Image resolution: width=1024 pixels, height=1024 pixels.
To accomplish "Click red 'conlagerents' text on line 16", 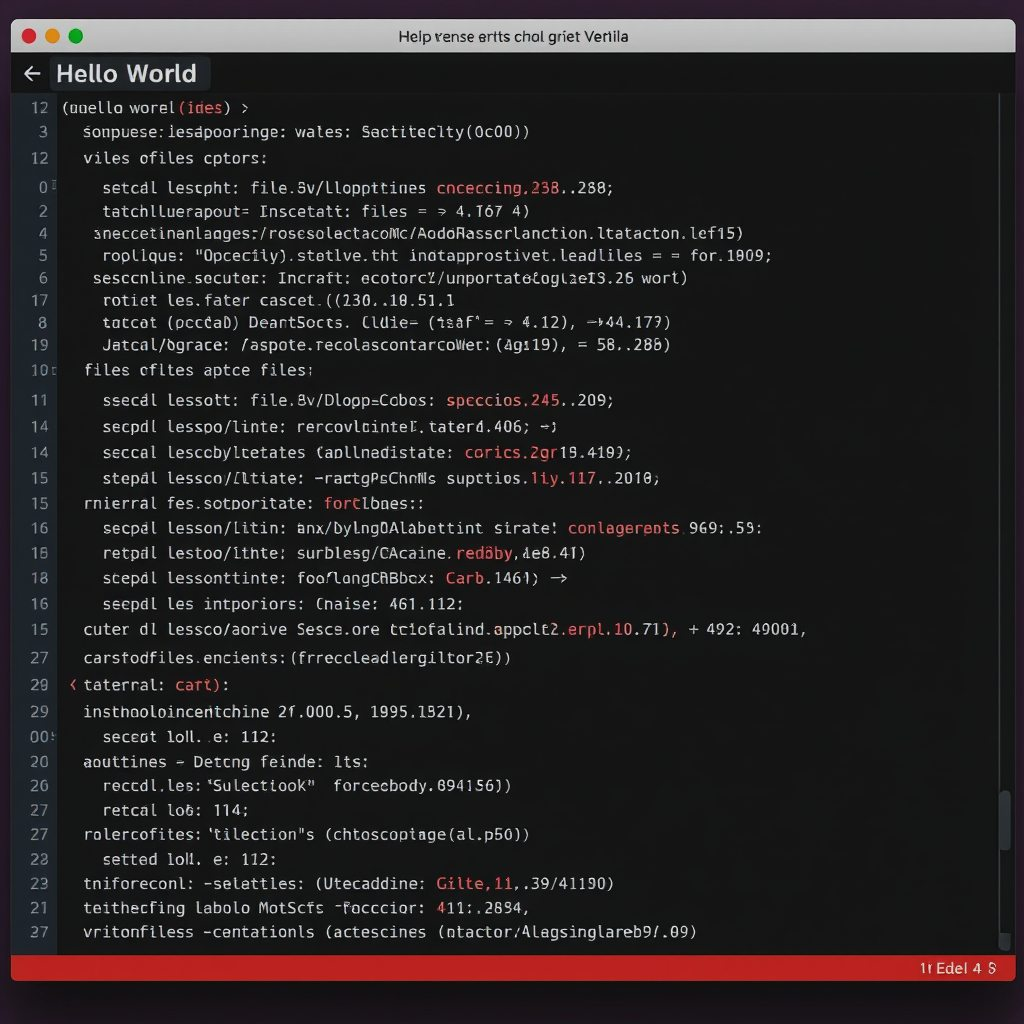I will point(624,528).
